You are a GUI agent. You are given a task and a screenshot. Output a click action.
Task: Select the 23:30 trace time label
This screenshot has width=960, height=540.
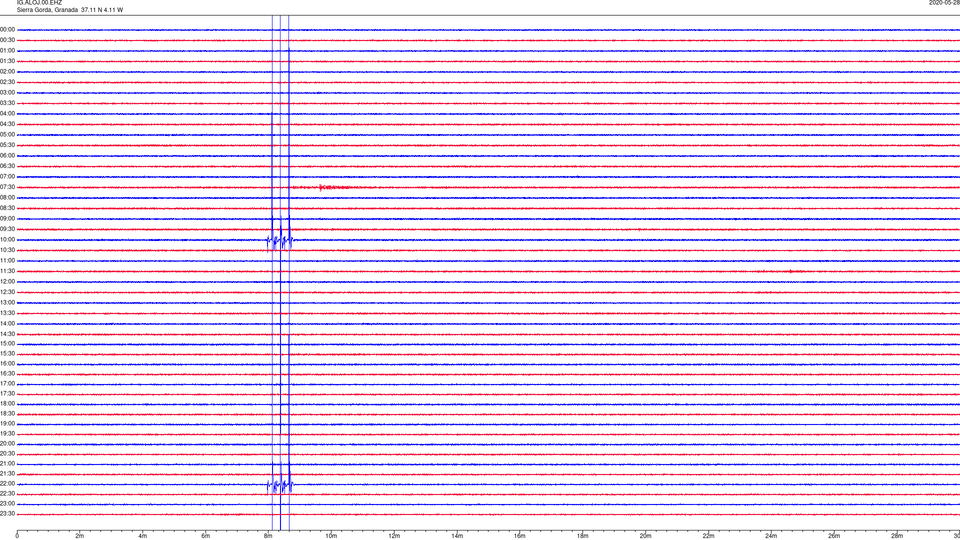click(7, 514)
